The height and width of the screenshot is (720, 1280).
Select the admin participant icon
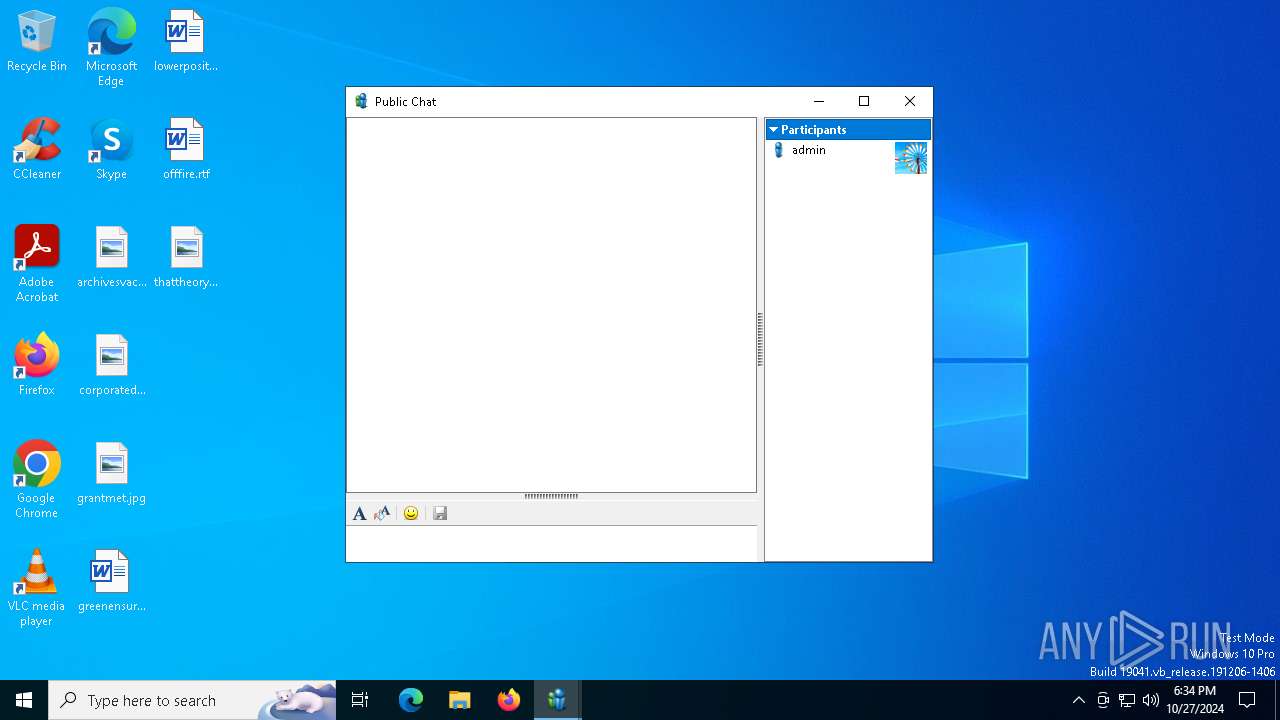tap(779, 150)
